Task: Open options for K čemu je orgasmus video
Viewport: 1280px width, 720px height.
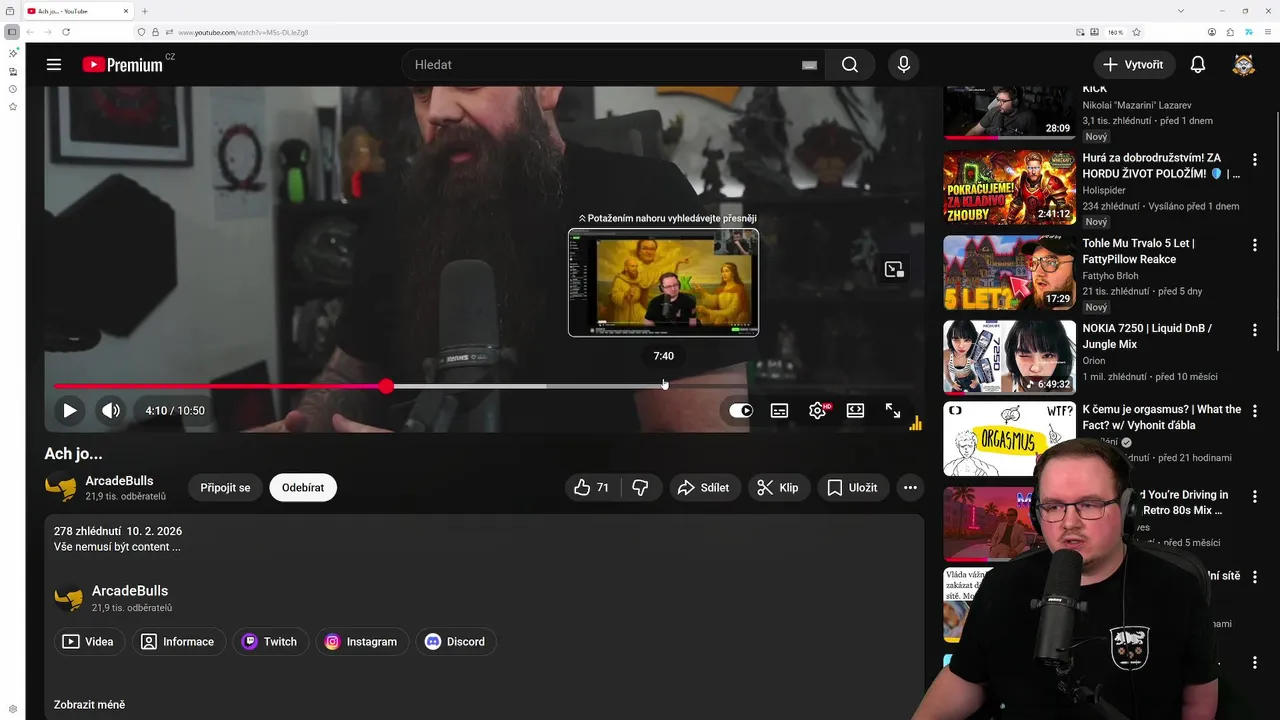Action: click(x=1255, y=411)
